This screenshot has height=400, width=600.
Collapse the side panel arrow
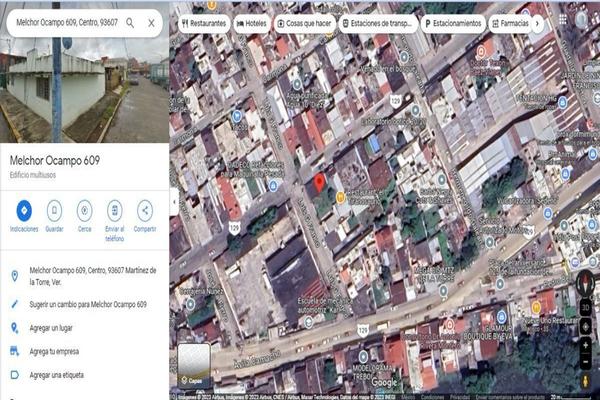tap(174, 201)
